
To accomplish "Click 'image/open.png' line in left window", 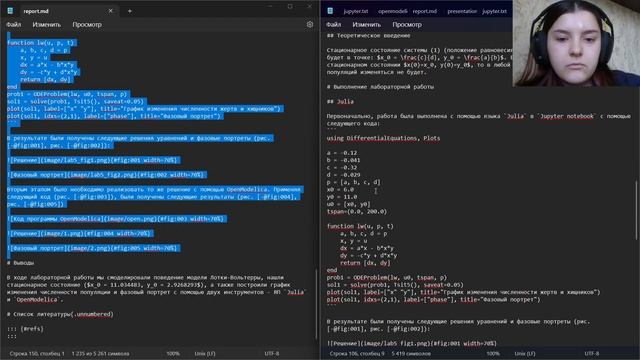I will pyautogui.click(x=117, y=219).
